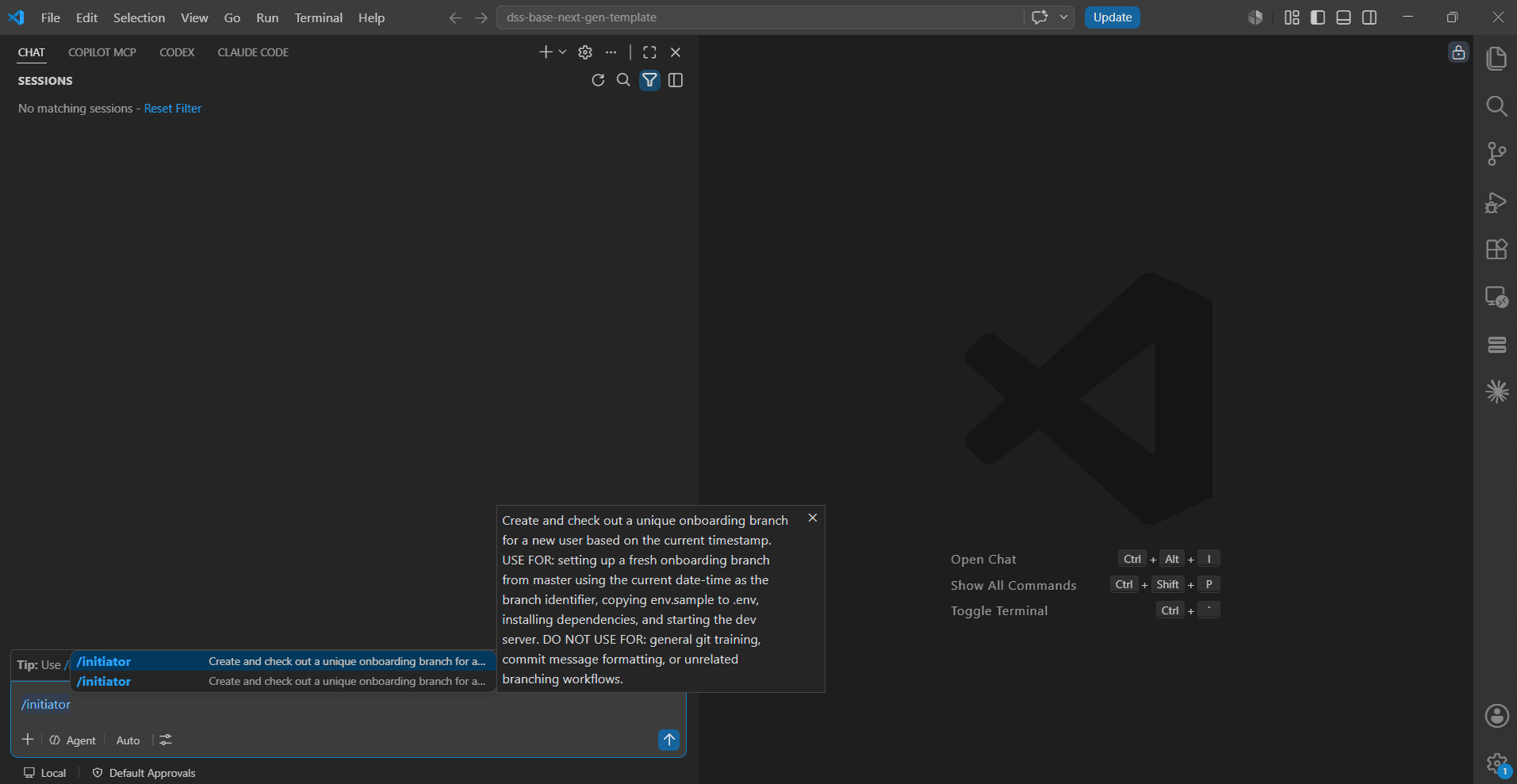This screenshot has width=1517, height=784.
Task: Open chat panel more actions ellipsis
Action: 611,52
